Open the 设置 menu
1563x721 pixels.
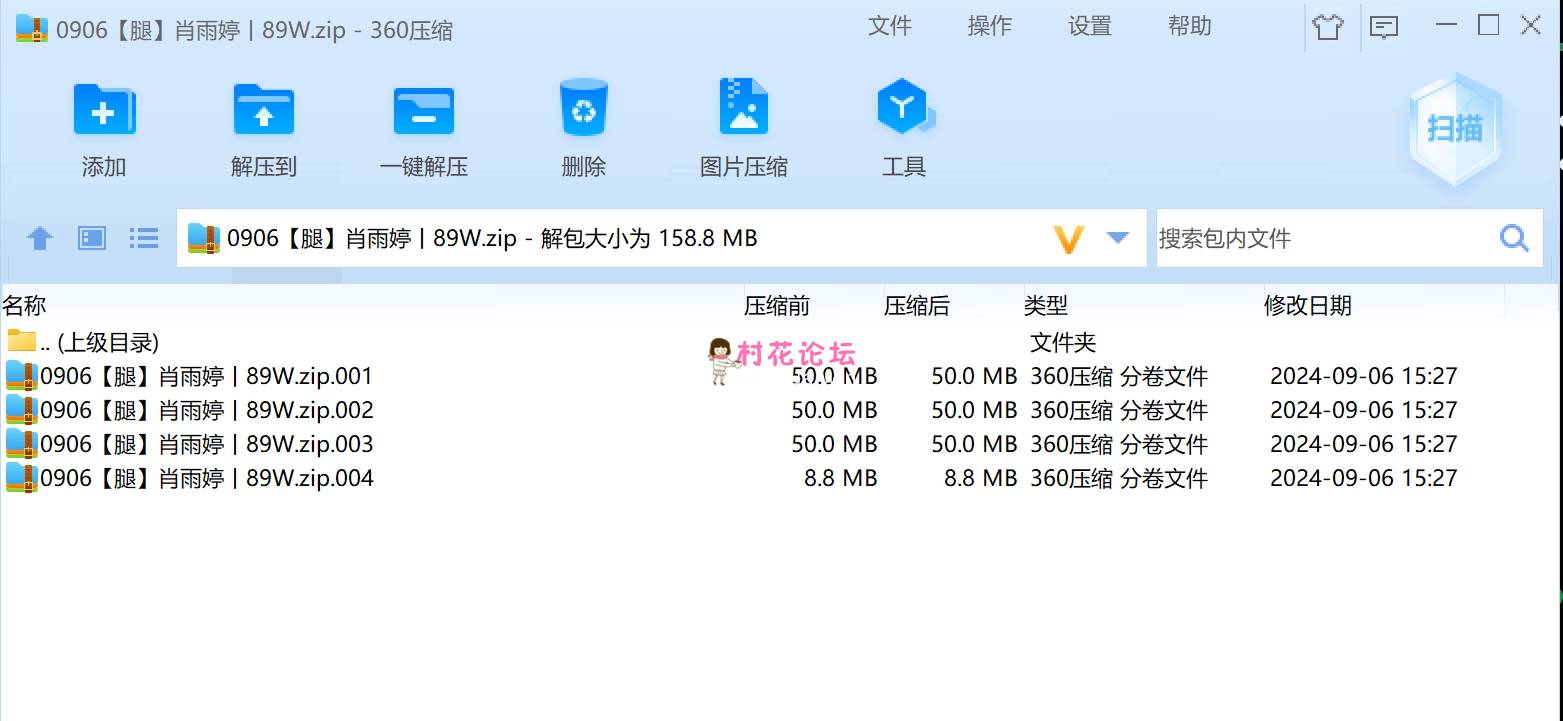click(x=1090, y=26)
